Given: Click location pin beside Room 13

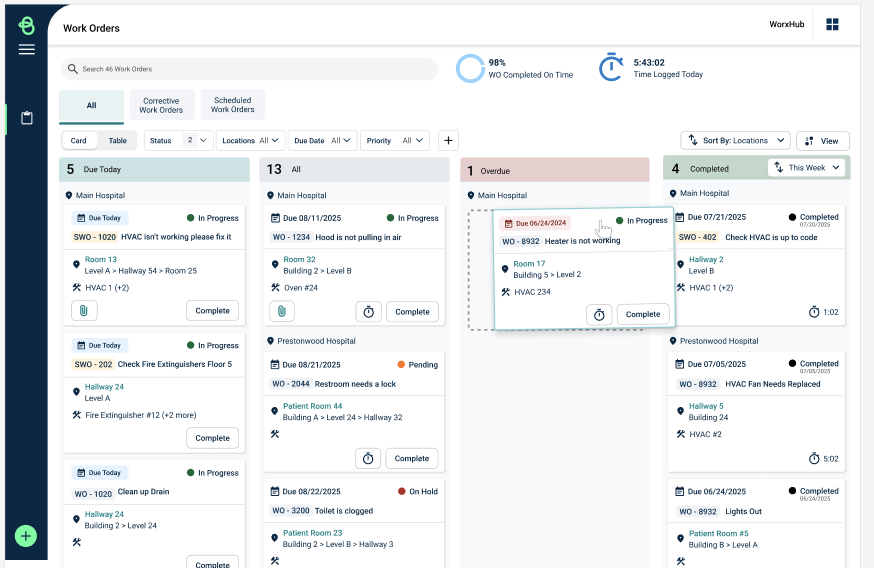Looking at the screenshot, I should pyautogui.click(x=76, y=264).
